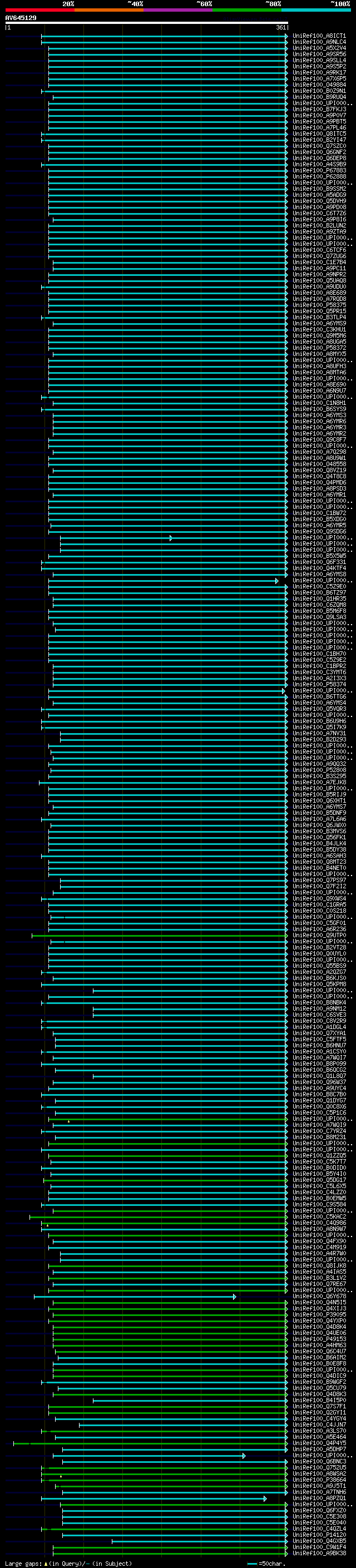The image size is (356, 1568).
Task: Select the UniRef100_Q7F2I2 label
Action: tap(319, 886)
